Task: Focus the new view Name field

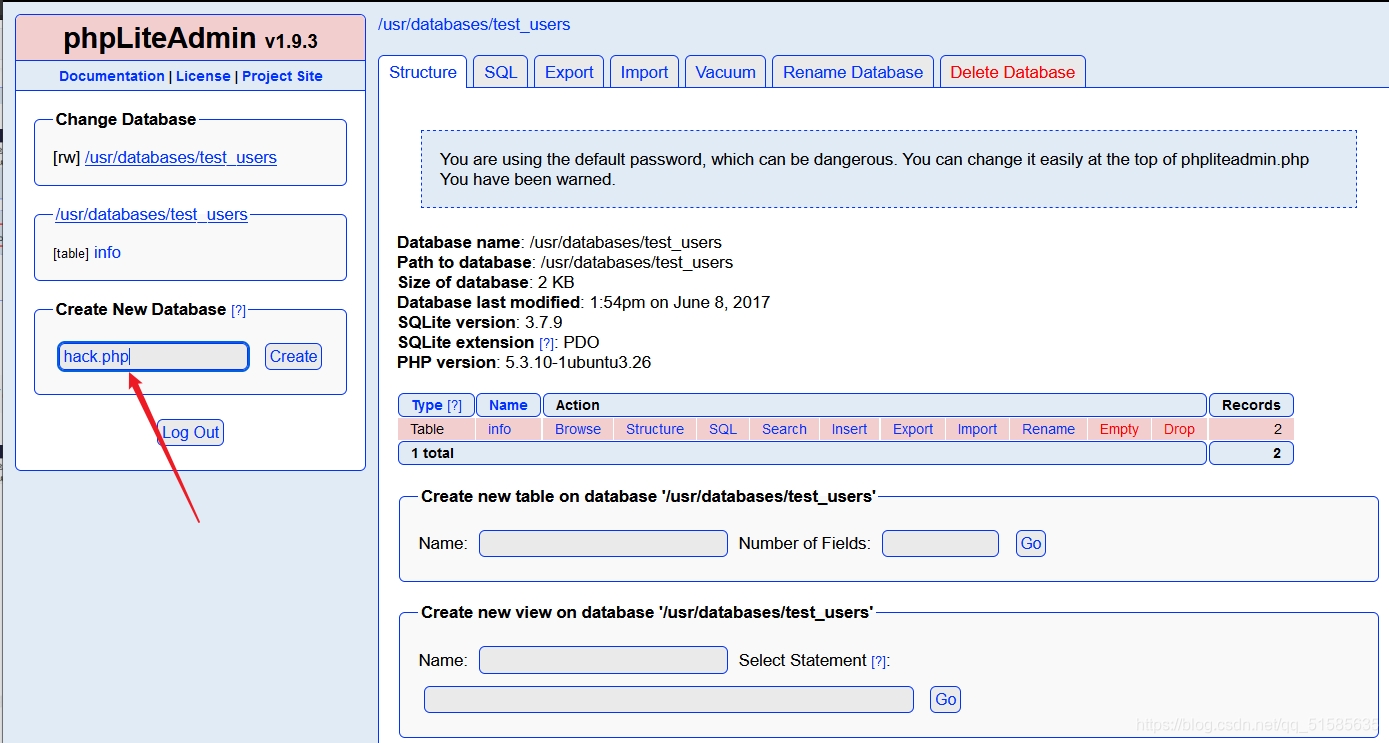Action: pos(603,660)
